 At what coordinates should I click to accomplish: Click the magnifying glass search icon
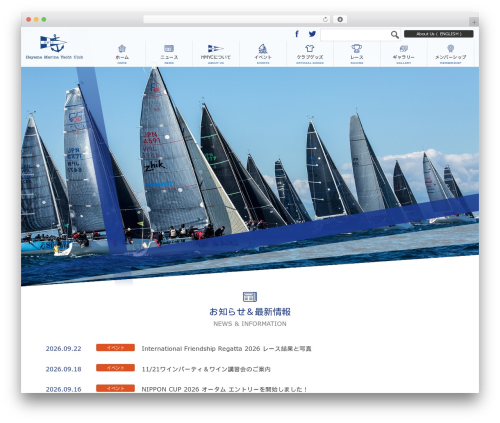395,35
